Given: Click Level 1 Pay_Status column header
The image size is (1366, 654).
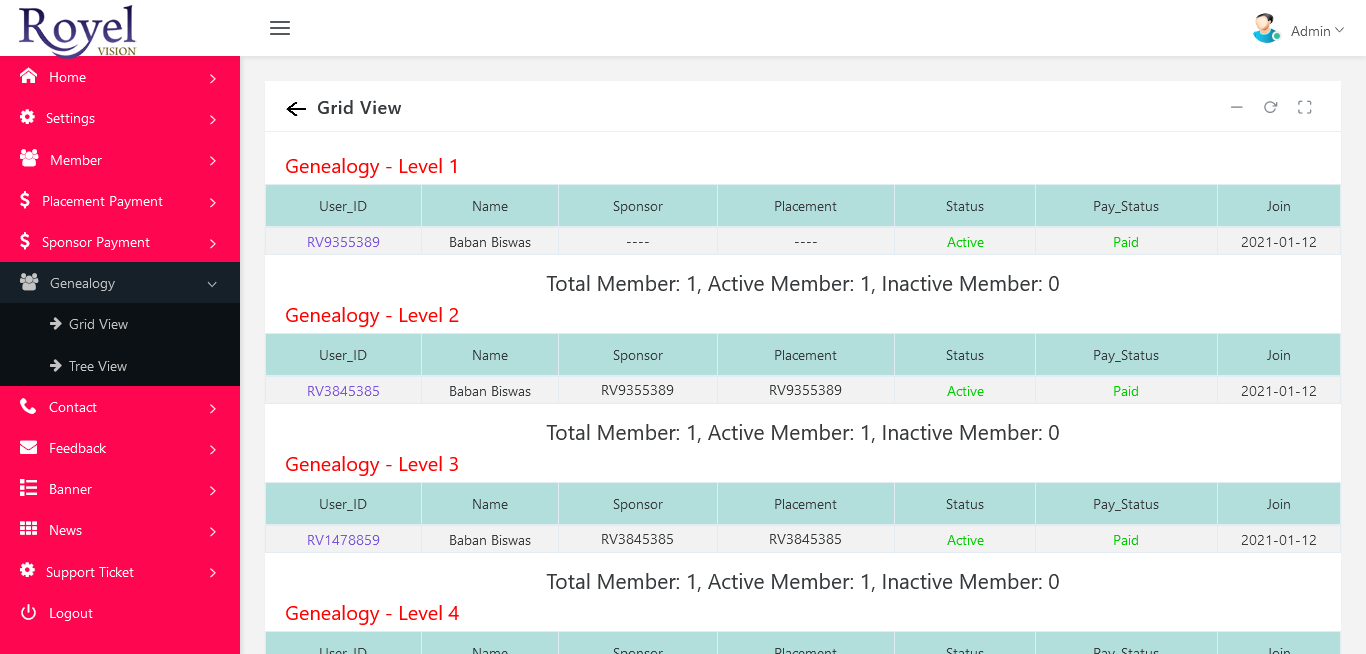Looking at the screenshot, I should tap(1126, 206).
